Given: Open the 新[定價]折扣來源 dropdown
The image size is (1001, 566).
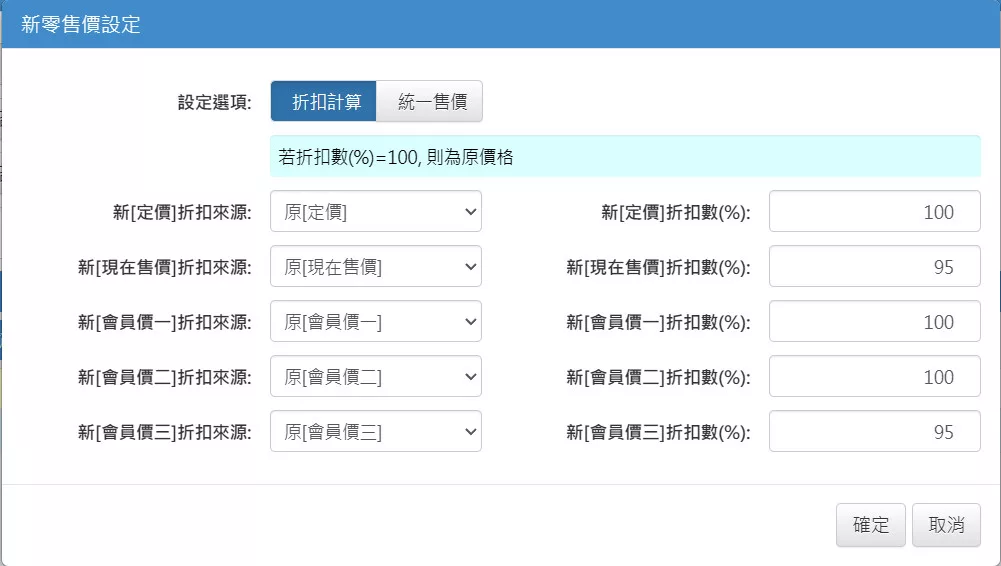Looking at the screenshot, I should coord(375,212).
